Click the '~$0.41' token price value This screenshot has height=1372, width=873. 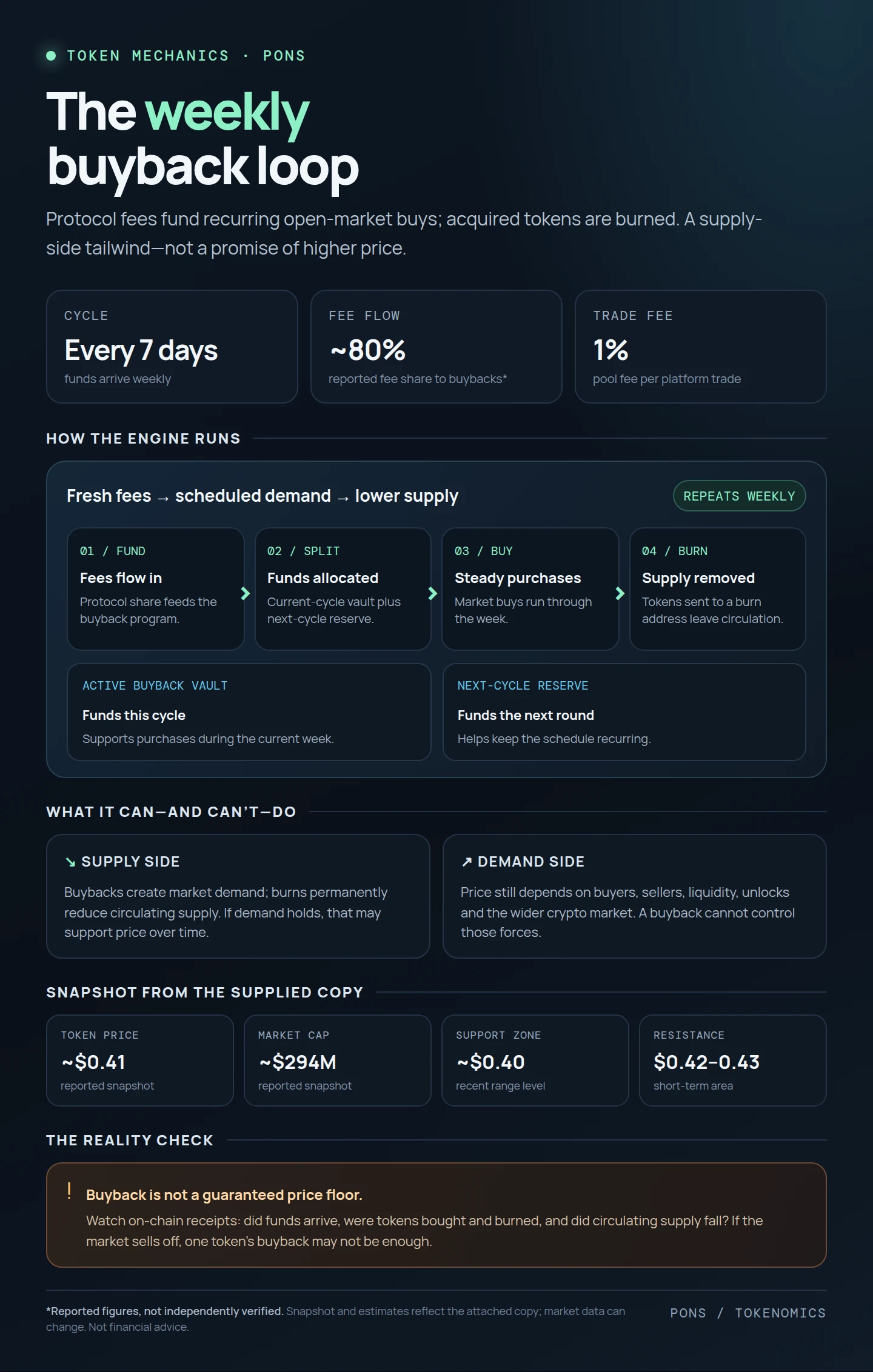(x=93, y=1062)
